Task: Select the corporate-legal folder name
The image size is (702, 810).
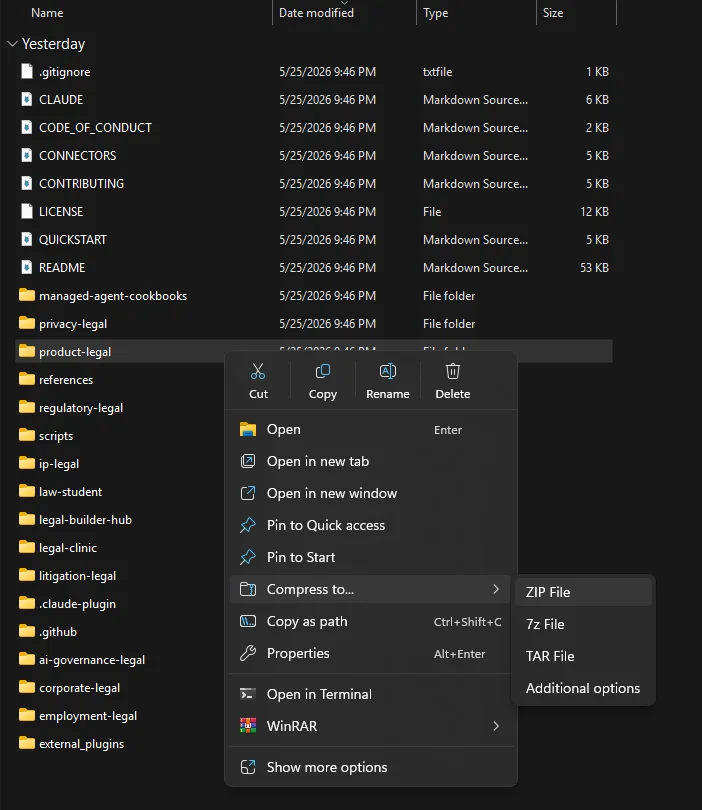Action: coord(80,688)
